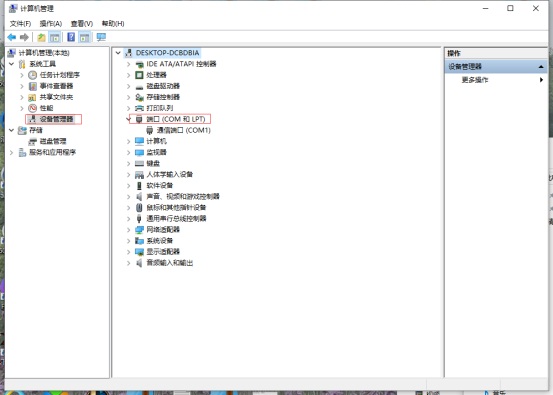Open the 操作(A) menu

point(51,24)
